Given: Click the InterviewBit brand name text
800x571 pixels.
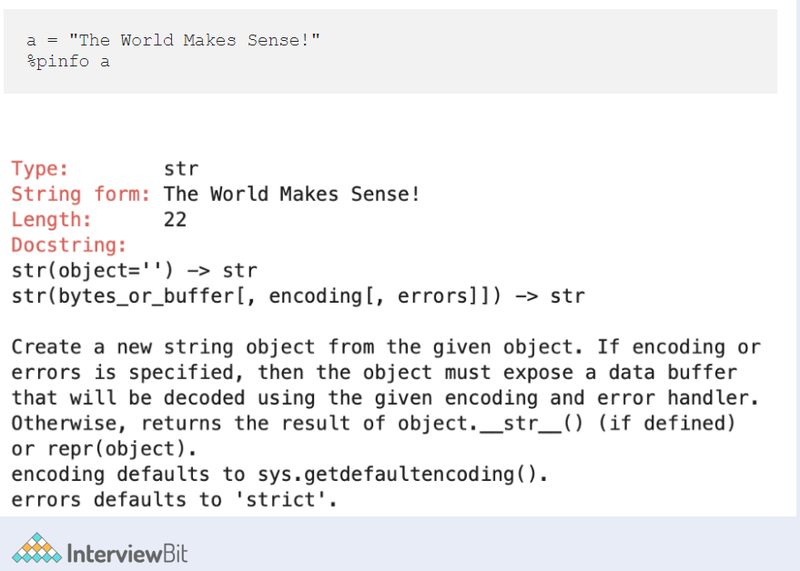Looking at the screenshot, I should tap(126, 552).
